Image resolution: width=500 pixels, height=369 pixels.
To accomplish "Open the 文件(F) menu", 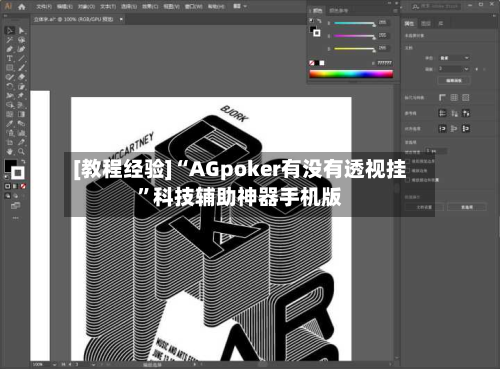I will point(44,7).
